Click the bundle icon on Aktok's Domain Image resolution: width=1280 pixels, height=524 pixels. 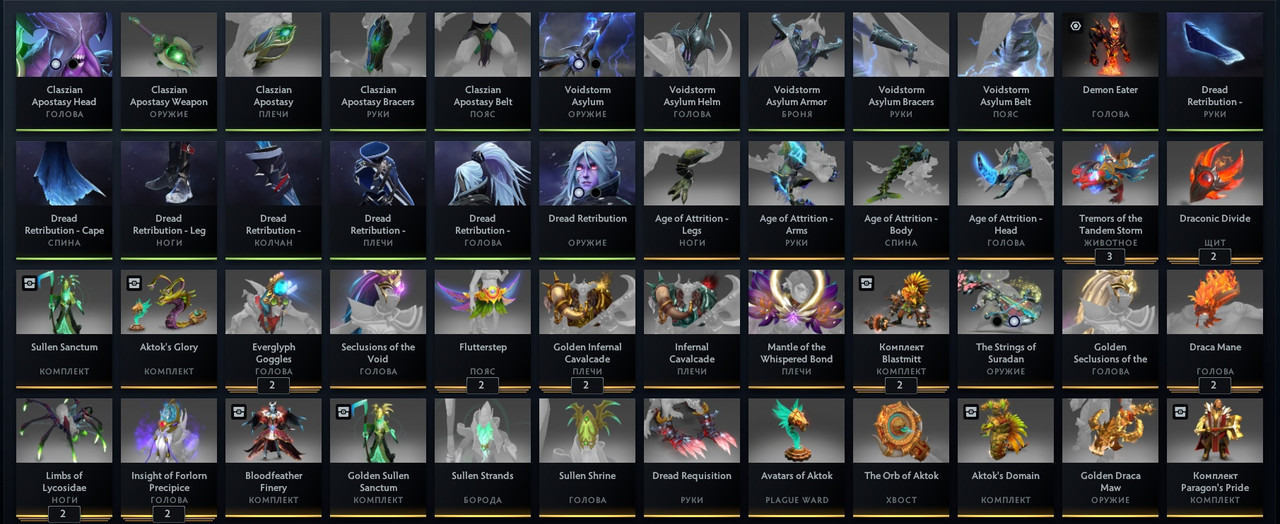(970, 411)
